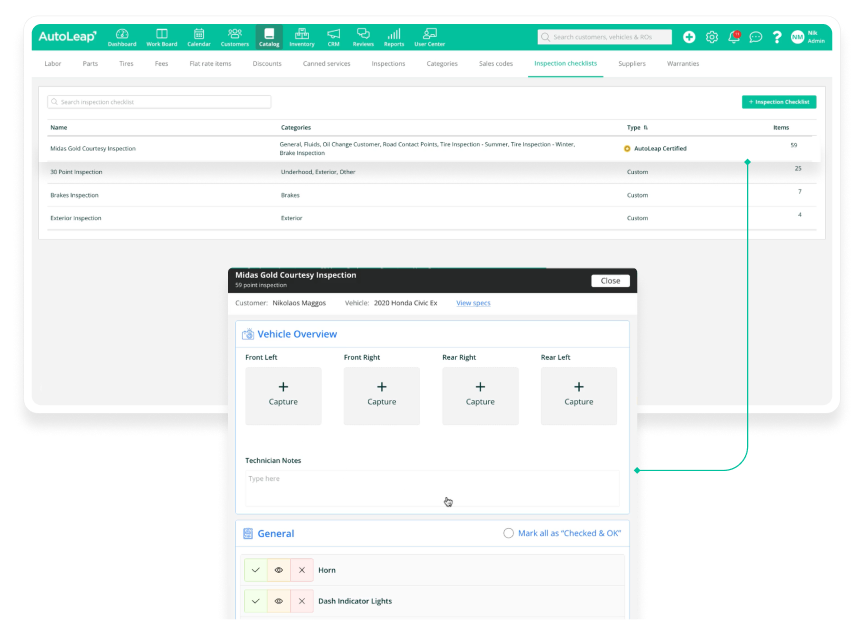Click the notifications bell icon

coord(734,37)
